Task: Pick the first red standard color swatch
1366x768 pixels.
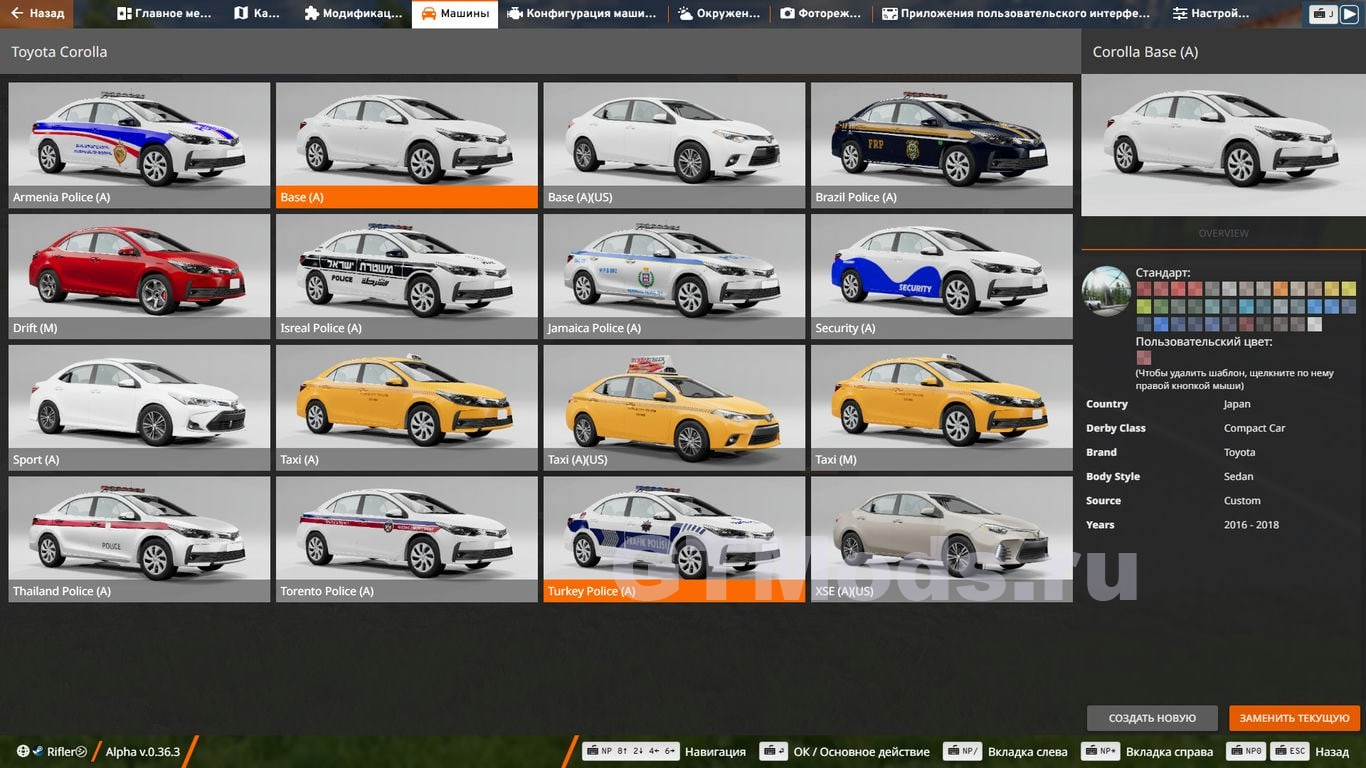Action: coord(1144,289)
